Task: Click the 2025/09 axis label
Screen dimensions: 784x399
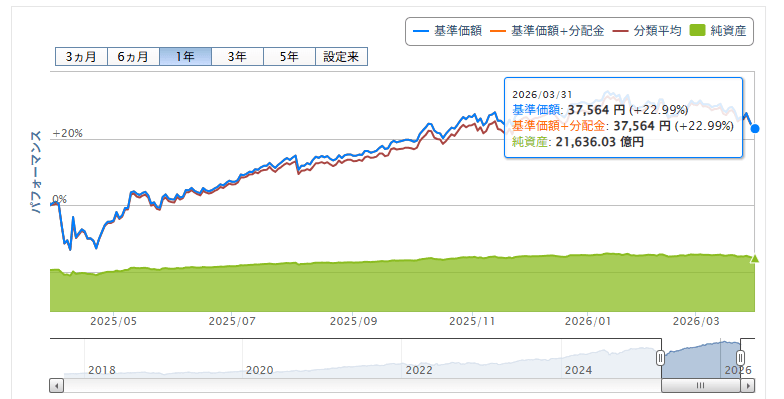Action: pyautogui.click(x=354, y=321)
